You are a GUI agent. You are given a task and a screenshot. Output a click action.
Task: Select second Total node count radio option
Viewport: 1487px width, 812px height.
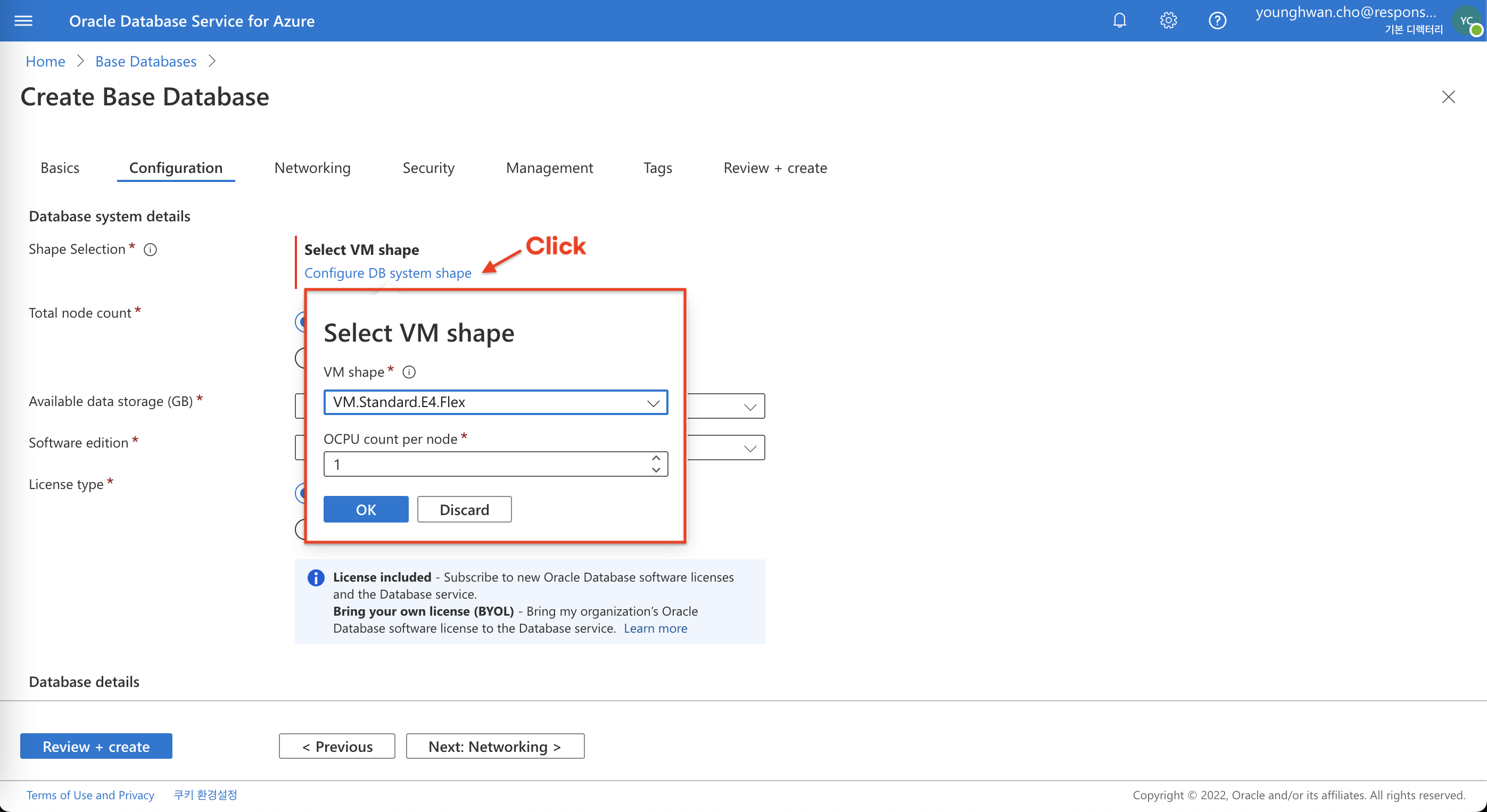(x=300, y=359)
